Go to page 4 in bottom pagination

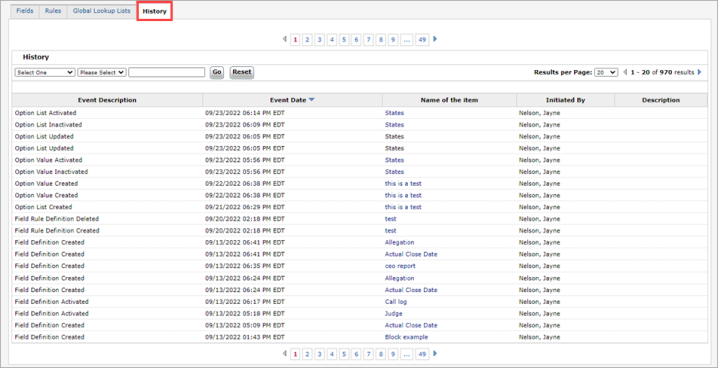(x=332, y=354)
